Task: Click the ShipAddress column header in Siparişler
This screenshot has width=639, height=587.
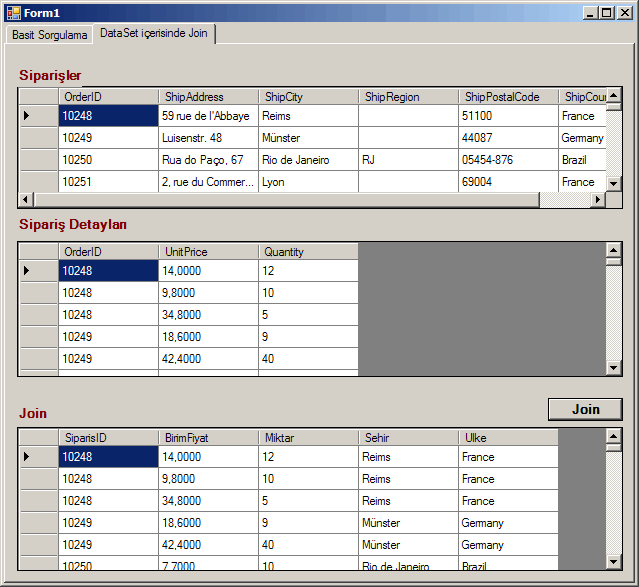Action: point(208,97)
